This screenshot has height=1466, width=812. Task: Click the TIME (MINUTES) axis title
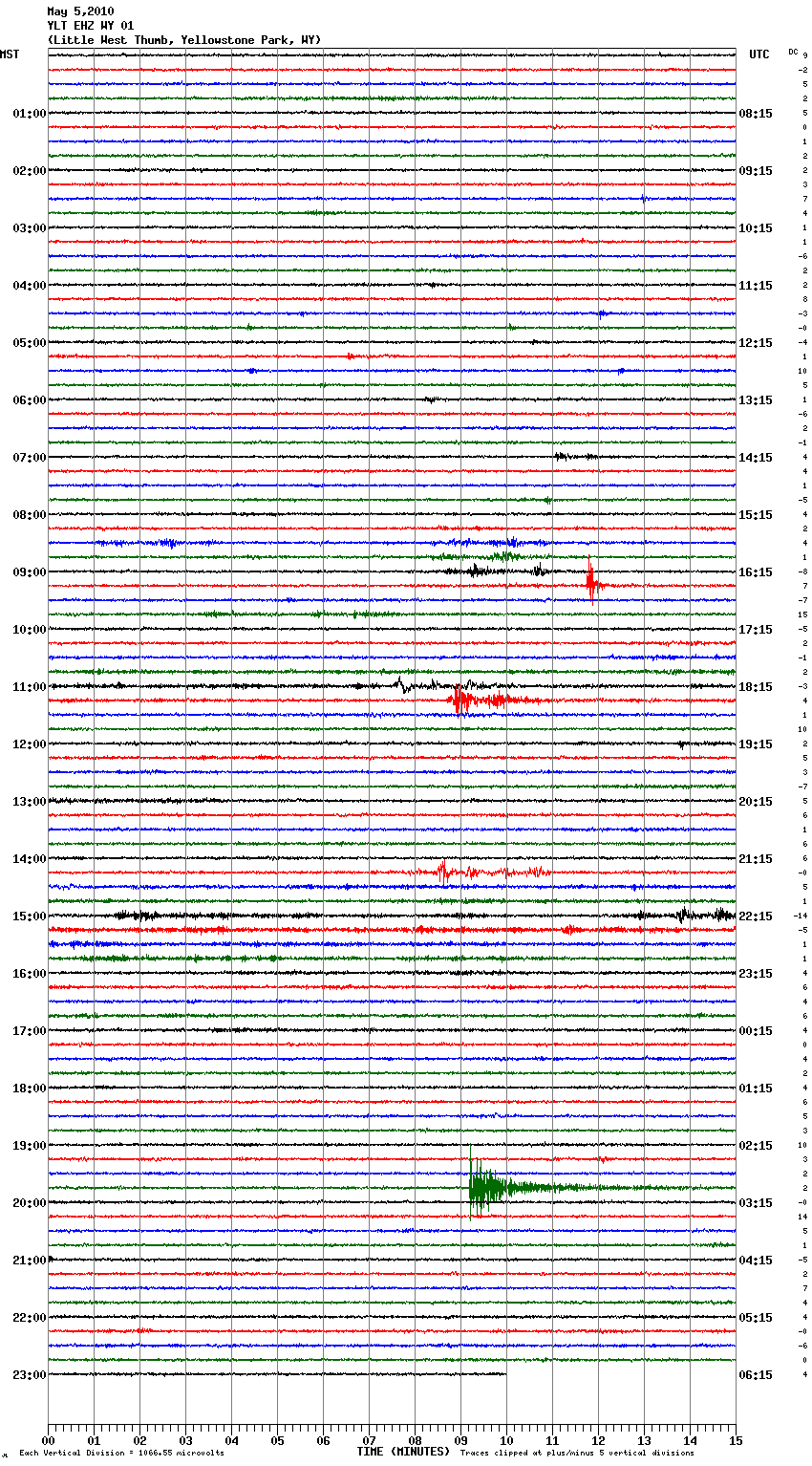[x=403, y=1452]
